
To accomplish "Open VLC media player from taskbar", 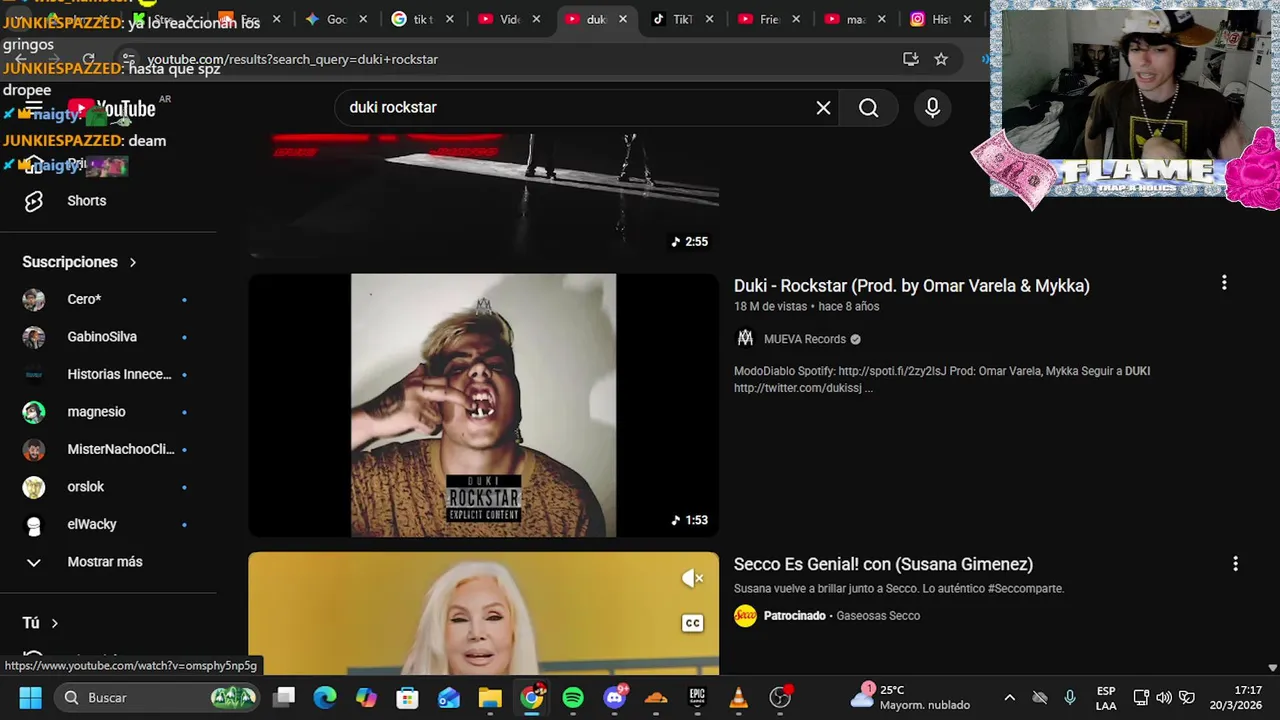I will 738,697.
